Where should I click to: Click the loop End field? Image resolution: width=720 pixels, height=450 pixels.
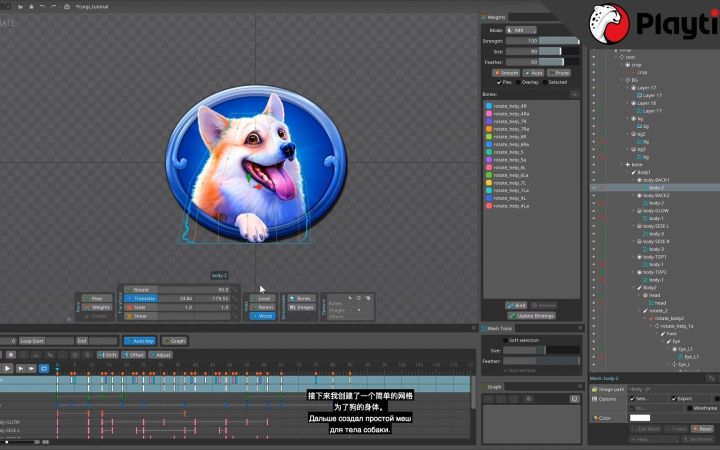tap(97, 341)
